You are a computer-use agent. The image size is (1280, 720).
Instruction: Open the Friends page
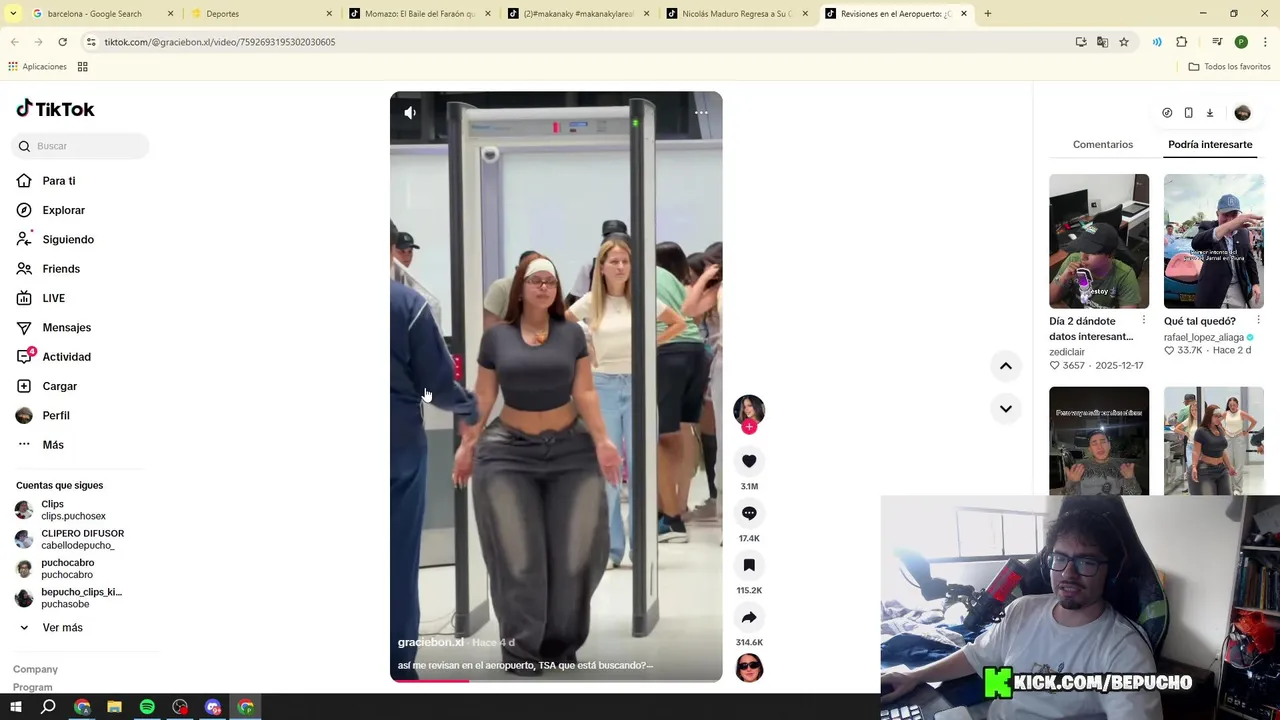pos(48,269)
